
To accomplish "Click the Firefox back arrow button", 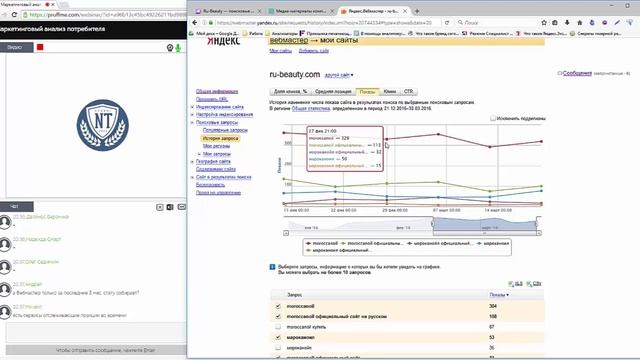I will pyautogui.click(x=195, y=22).
